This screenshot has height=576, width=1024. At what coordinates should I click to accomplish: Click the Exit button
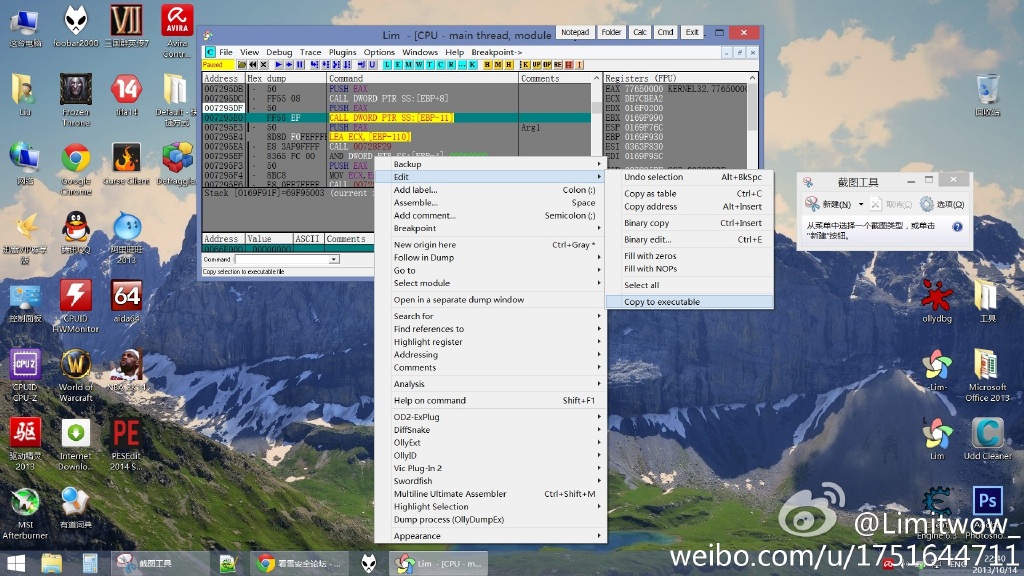click(692, 32)
